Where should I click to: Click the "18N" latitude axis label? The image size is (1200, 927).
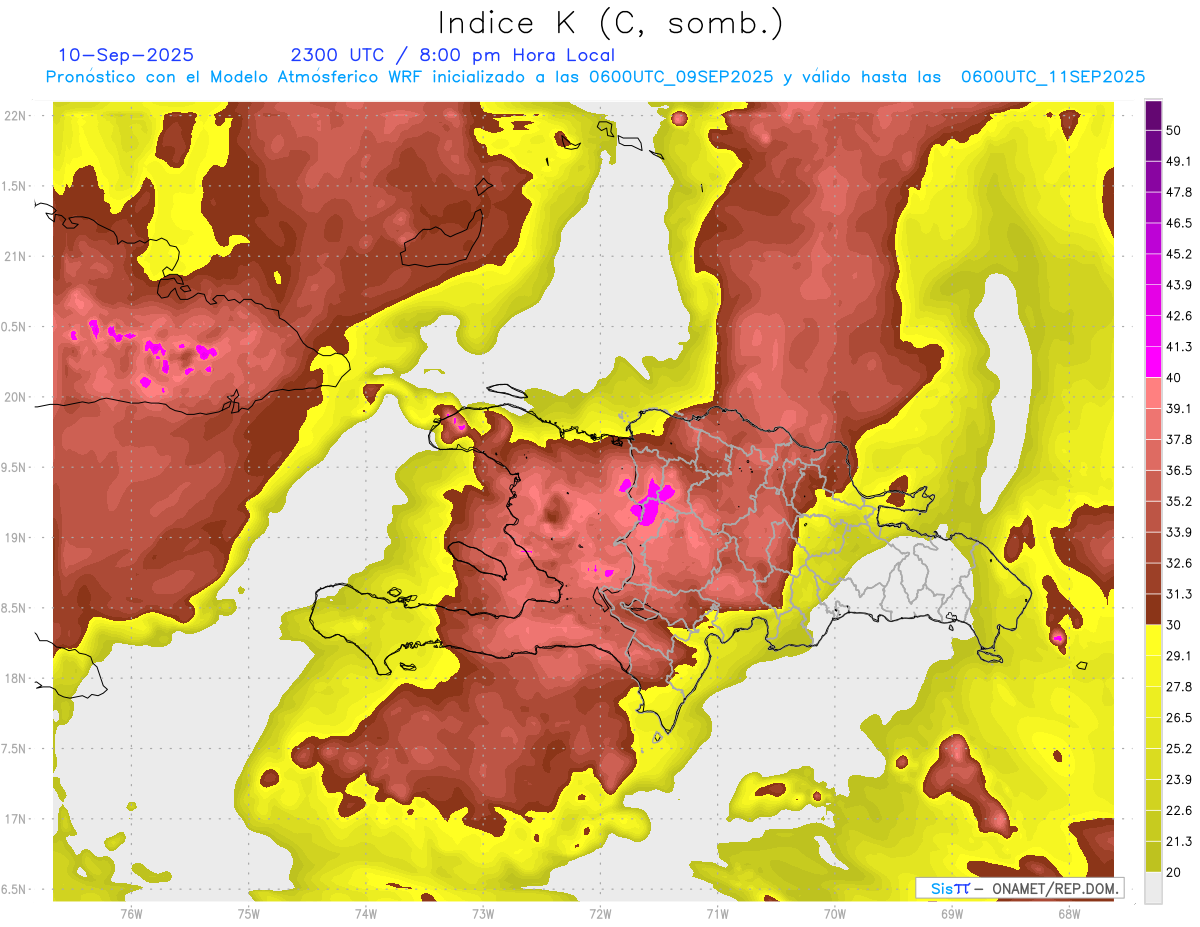[x=15, y=679]
